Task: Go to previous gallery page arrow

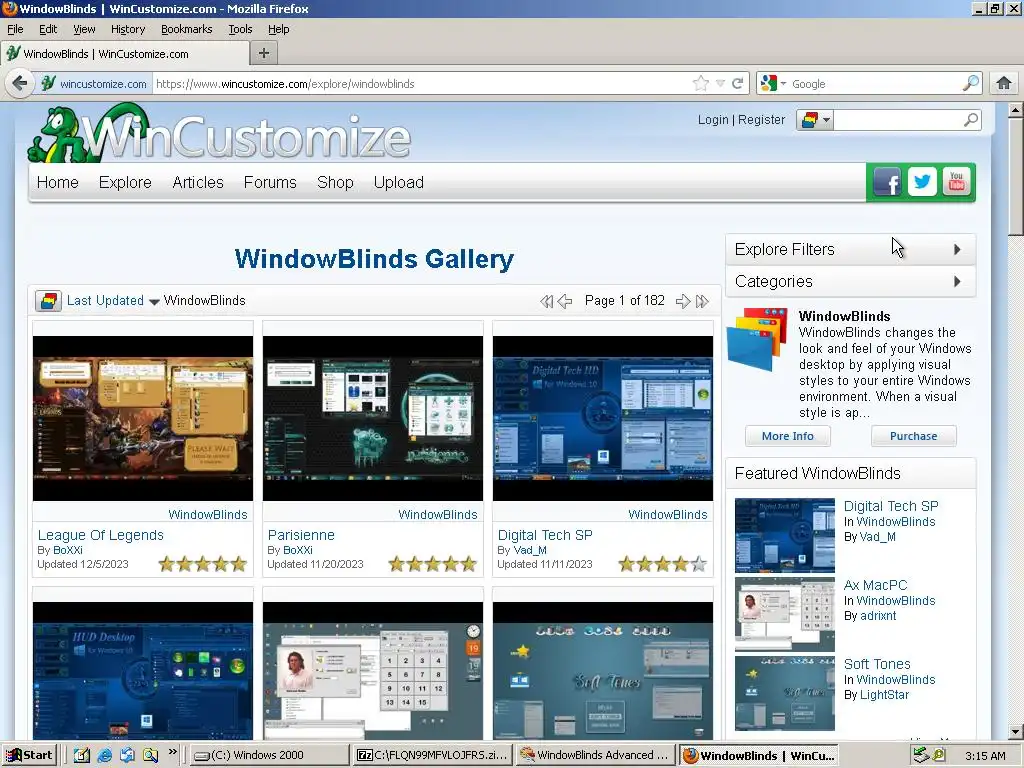Action: click(566, 301)
